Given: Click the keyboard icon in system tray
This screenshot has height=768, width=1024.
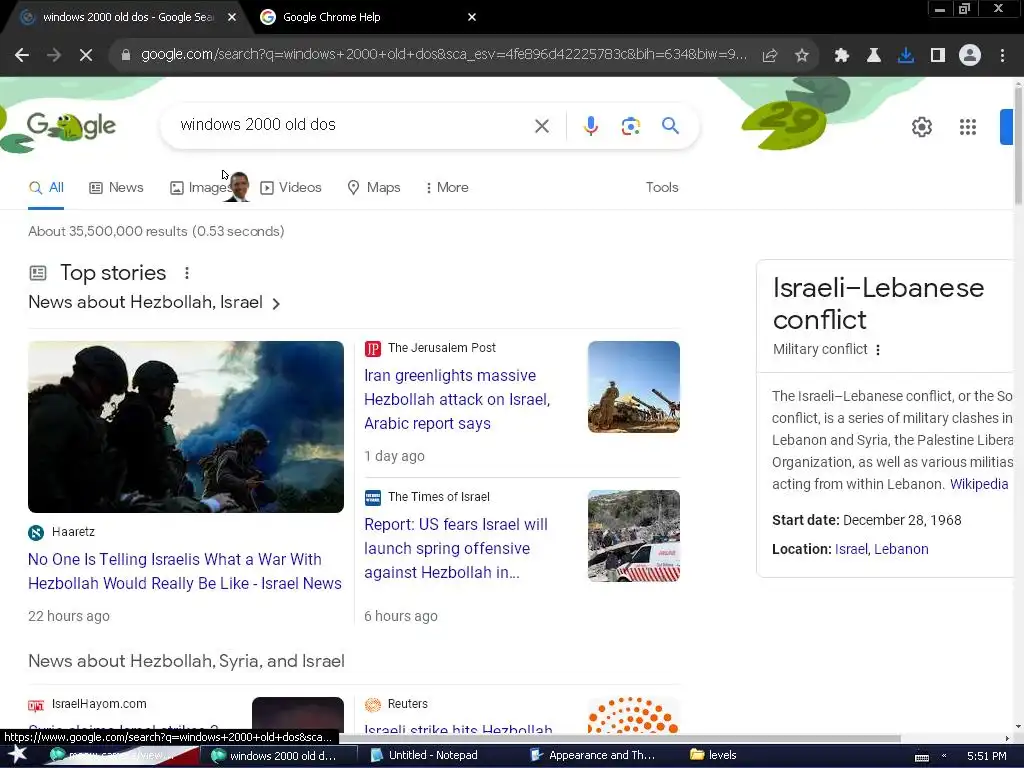Looking at the screenshot, I should (x=921, y=757).
